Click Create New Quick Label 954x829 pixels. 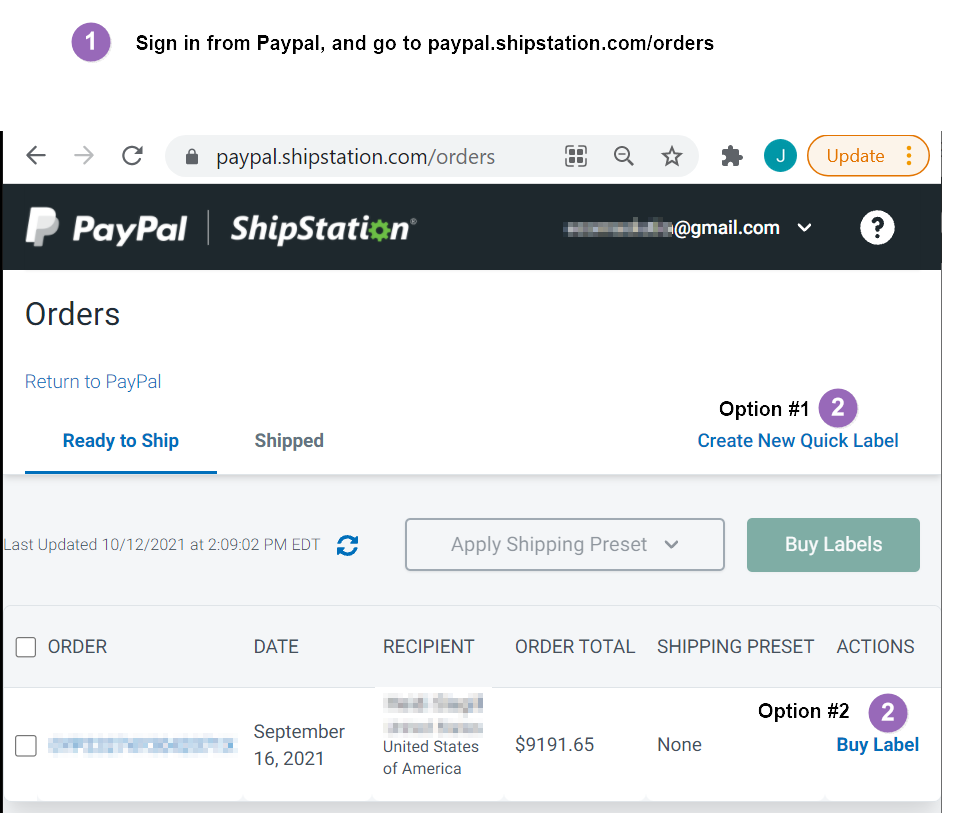pos(798,440)
